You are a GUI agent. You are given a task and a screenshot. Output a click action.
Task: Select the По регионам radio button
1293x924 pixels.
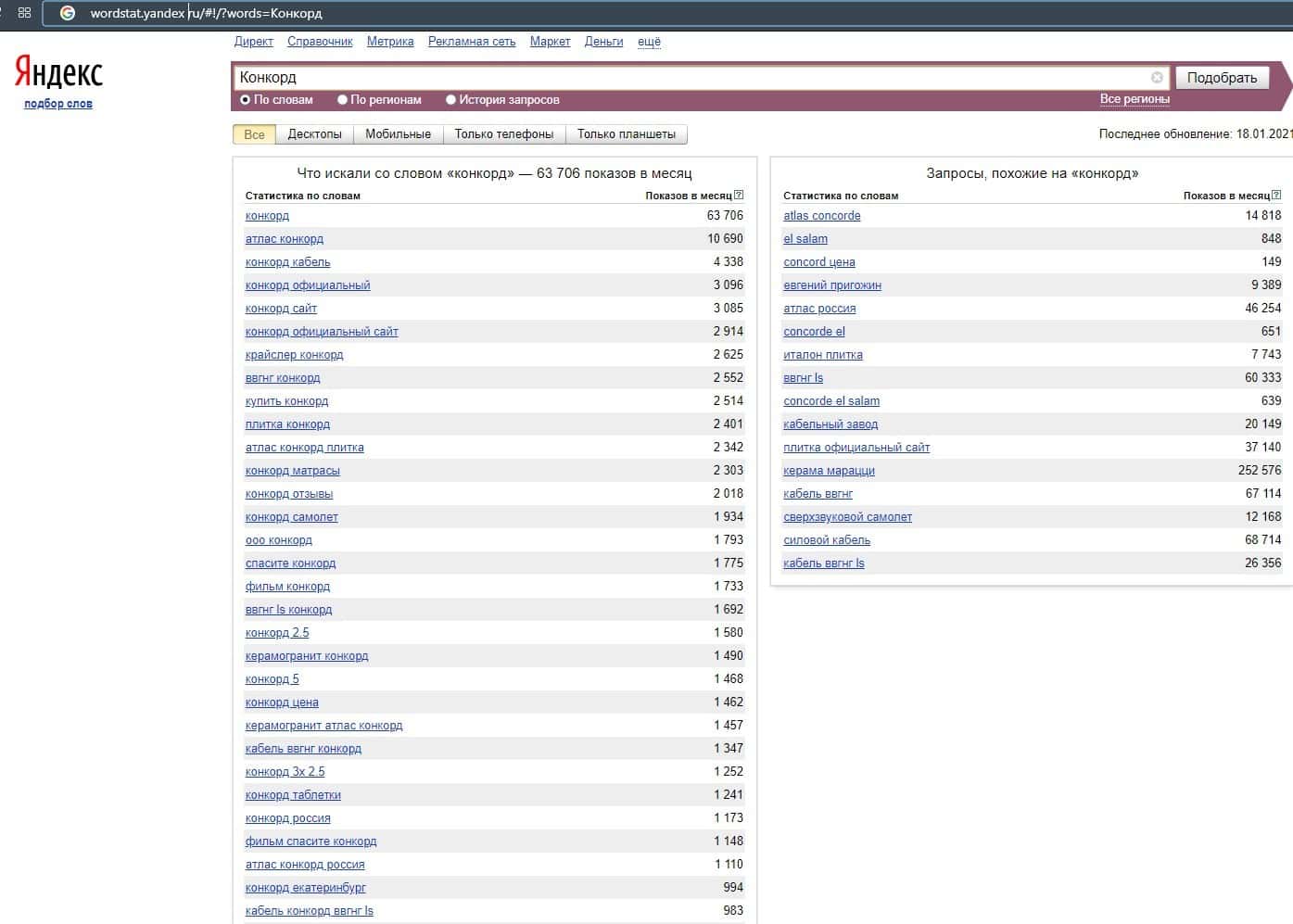click(342, 100)
